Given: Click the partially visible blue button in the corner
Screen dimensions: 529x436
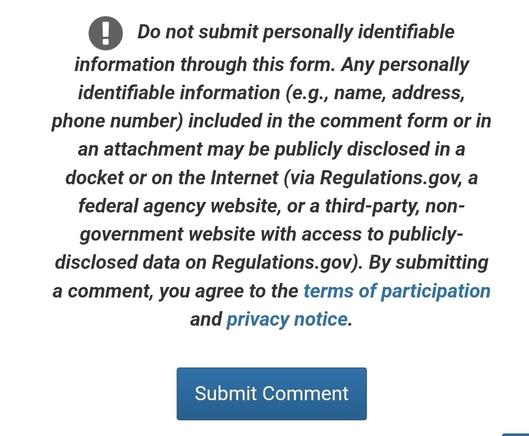Looking at the screenshot, I should tap(516, 434).
